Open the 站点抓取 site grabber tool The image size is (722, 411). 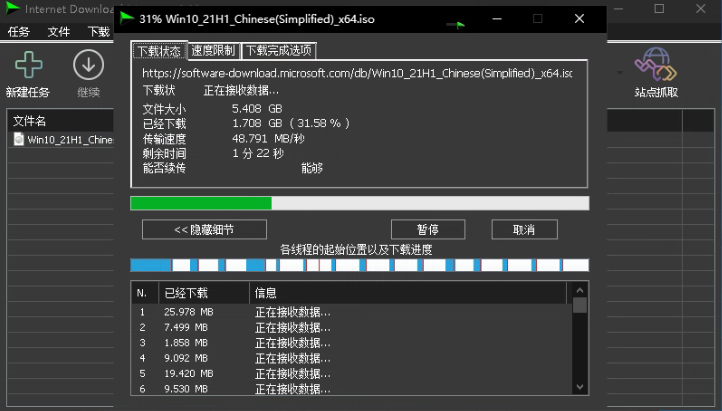point(656,66)
